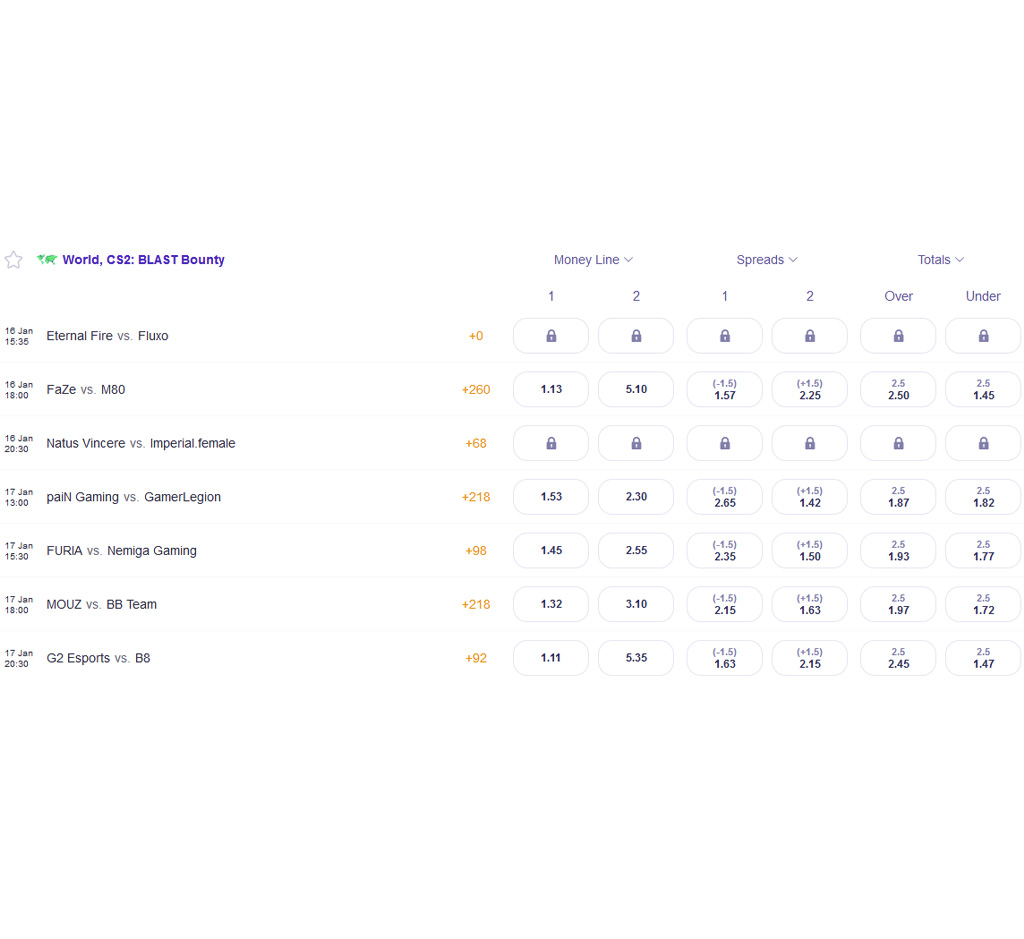Image resolution: width=1024 pixels, height=939 pixels.
Task: Select Over 2.5 at 1.93 for FURIA match
Action: point(898,550)
